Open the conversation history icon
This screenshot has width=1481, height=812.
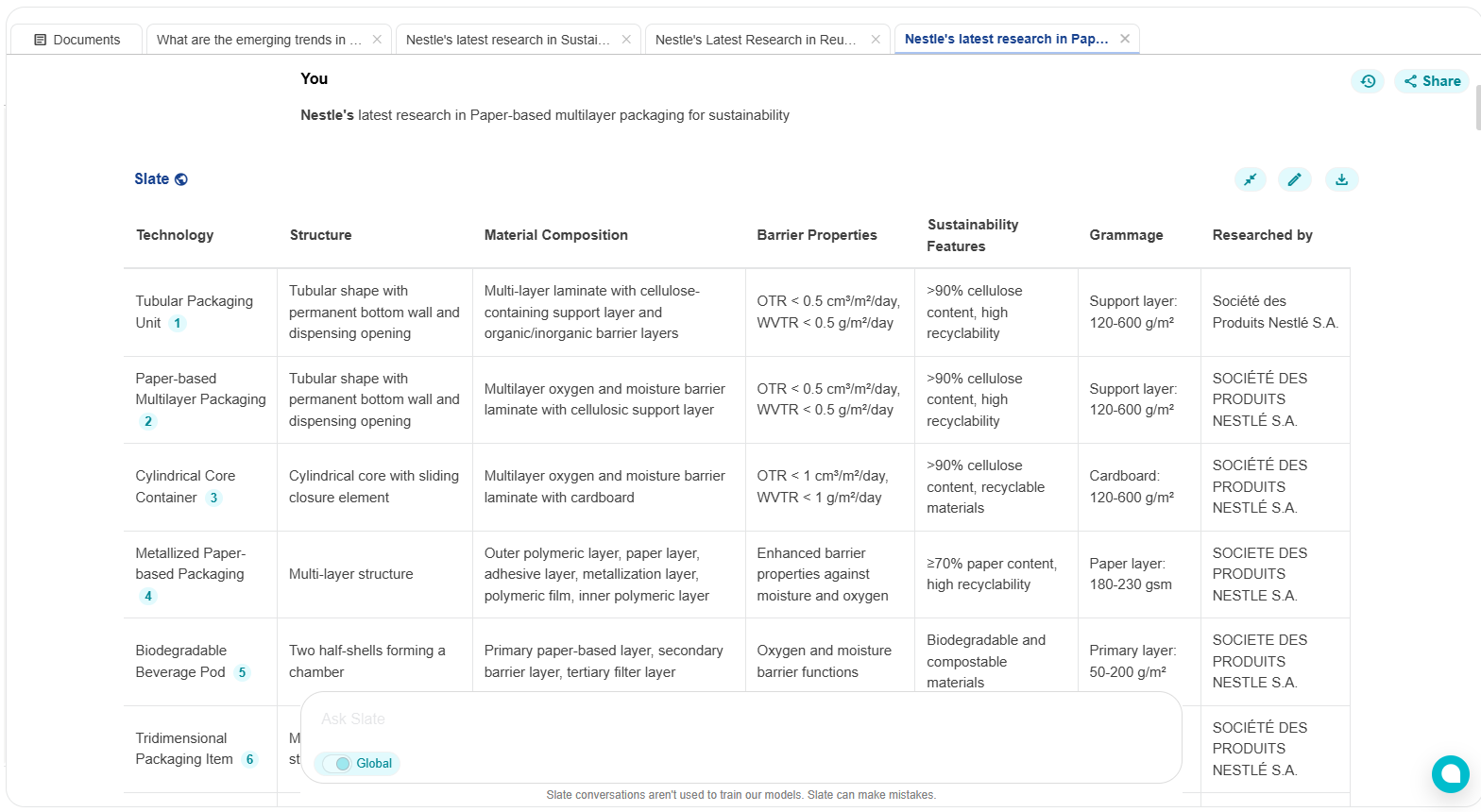coord(1368,81)
